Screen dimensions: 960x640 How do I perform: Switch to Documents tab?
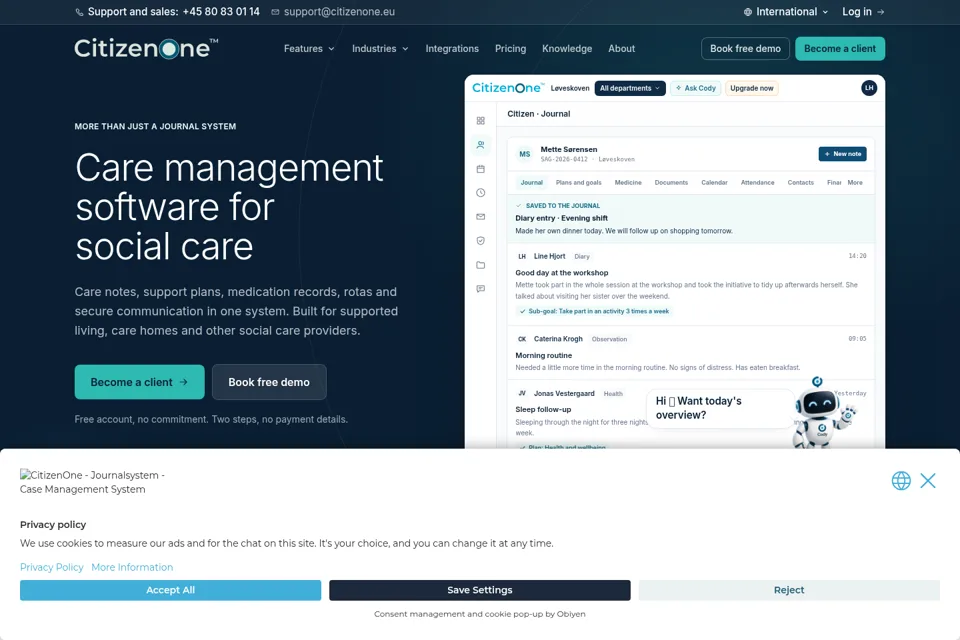[x=671, y=183]
